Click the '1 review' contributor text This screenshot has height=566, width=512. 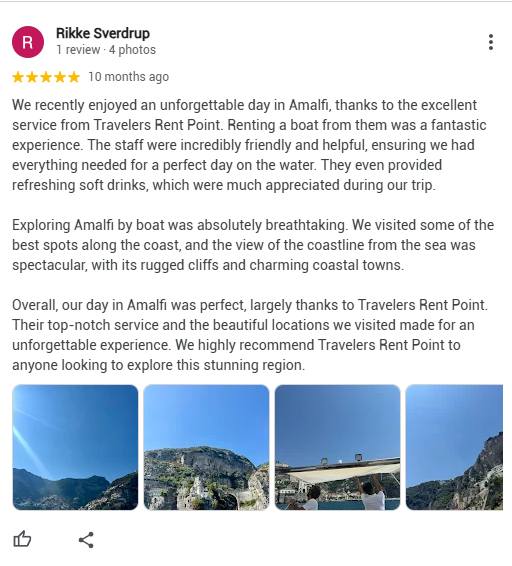[78, 50]
